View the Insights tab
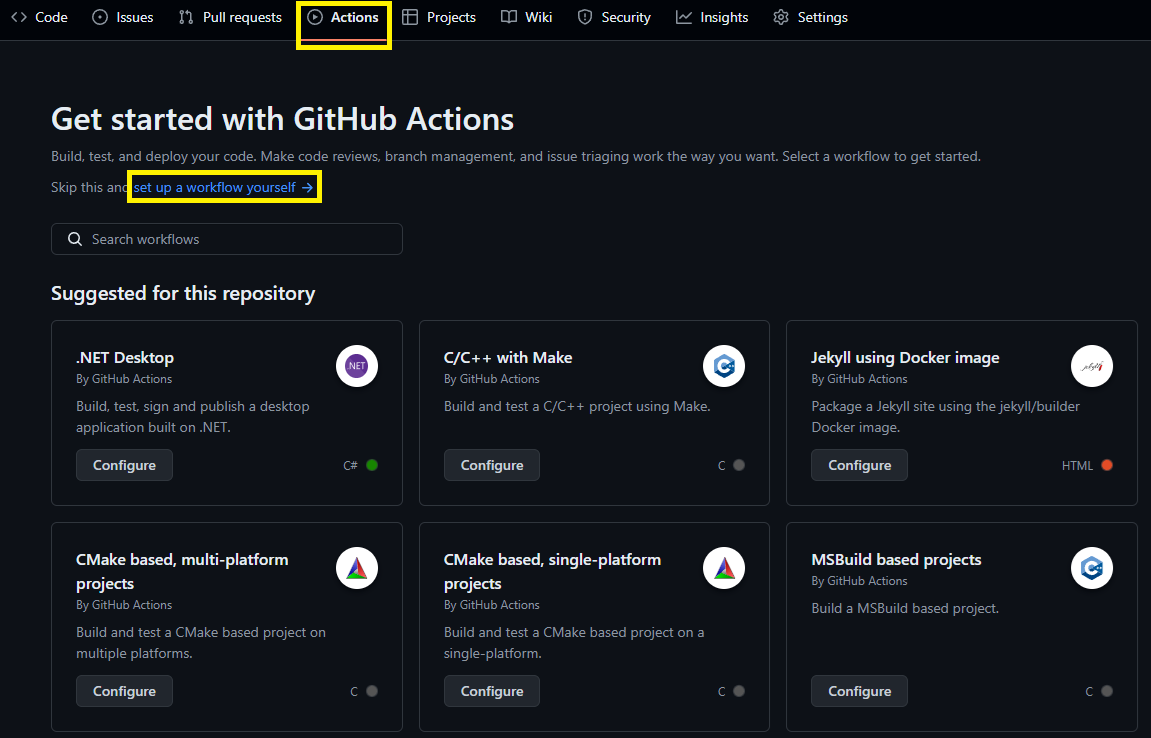The height and width of the screenshot is (738, 1151). (712, 17)
